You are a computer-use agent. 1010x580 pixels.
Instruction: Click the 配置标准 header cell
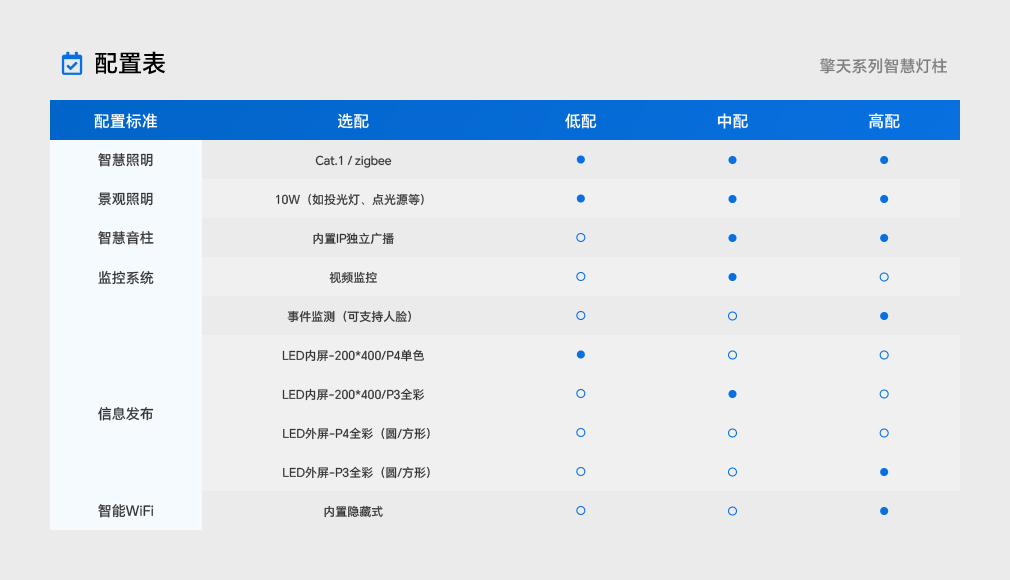[126, 121]
